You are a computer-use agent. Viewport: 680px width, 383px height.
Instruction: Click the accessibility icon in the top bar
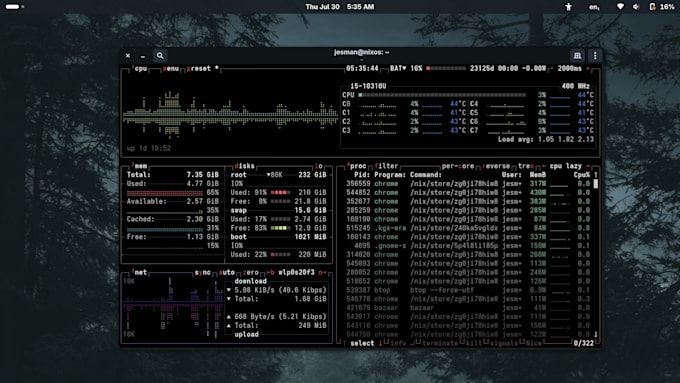tap(569, 7)
